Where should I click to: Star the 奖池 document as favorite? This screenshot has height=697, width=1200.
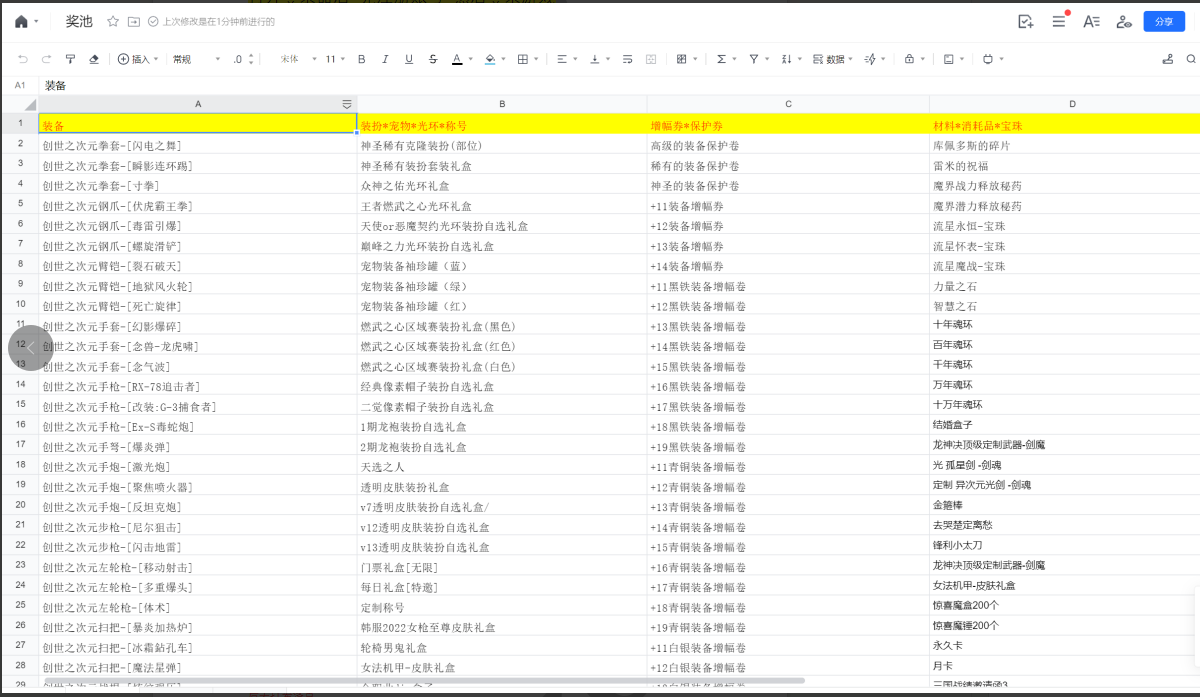(112, 21)
